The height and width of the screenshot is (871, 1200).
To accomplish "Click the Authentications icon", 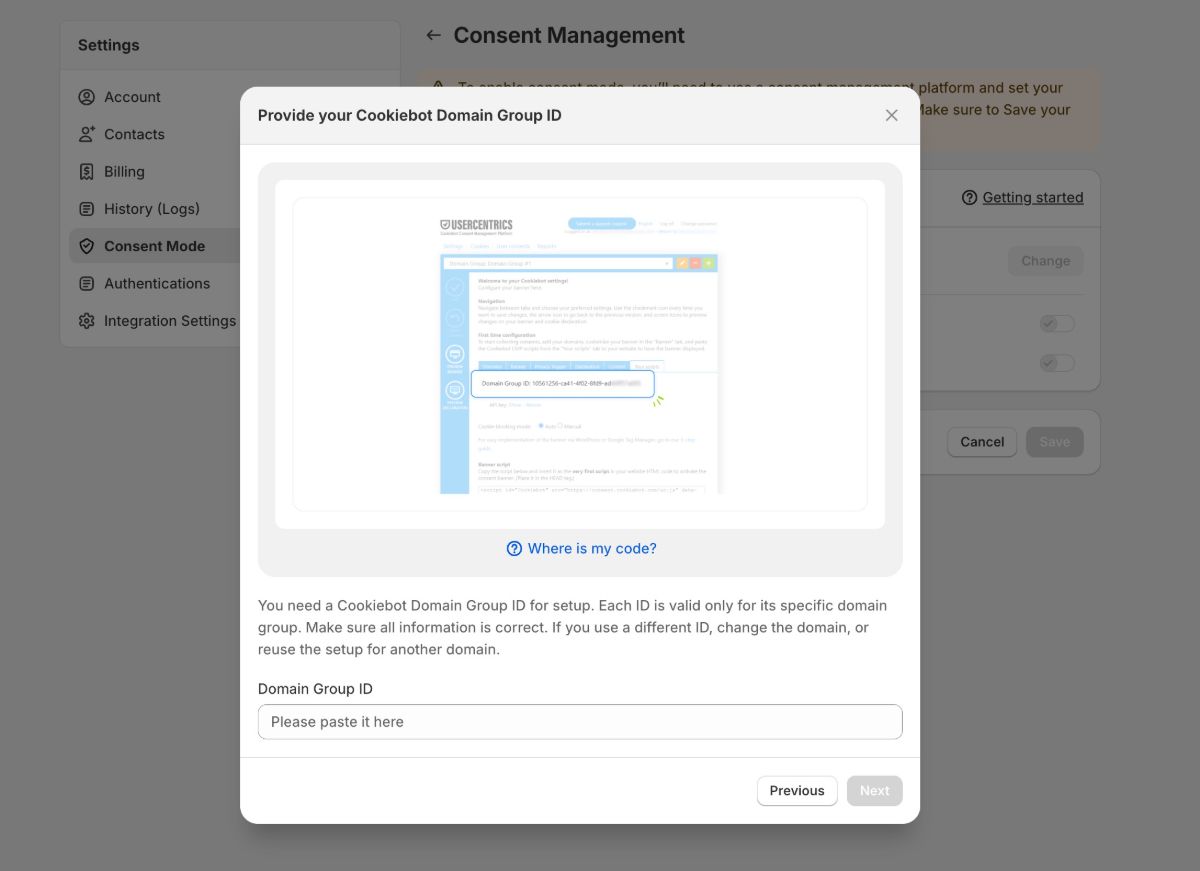I will coord(87,284).
